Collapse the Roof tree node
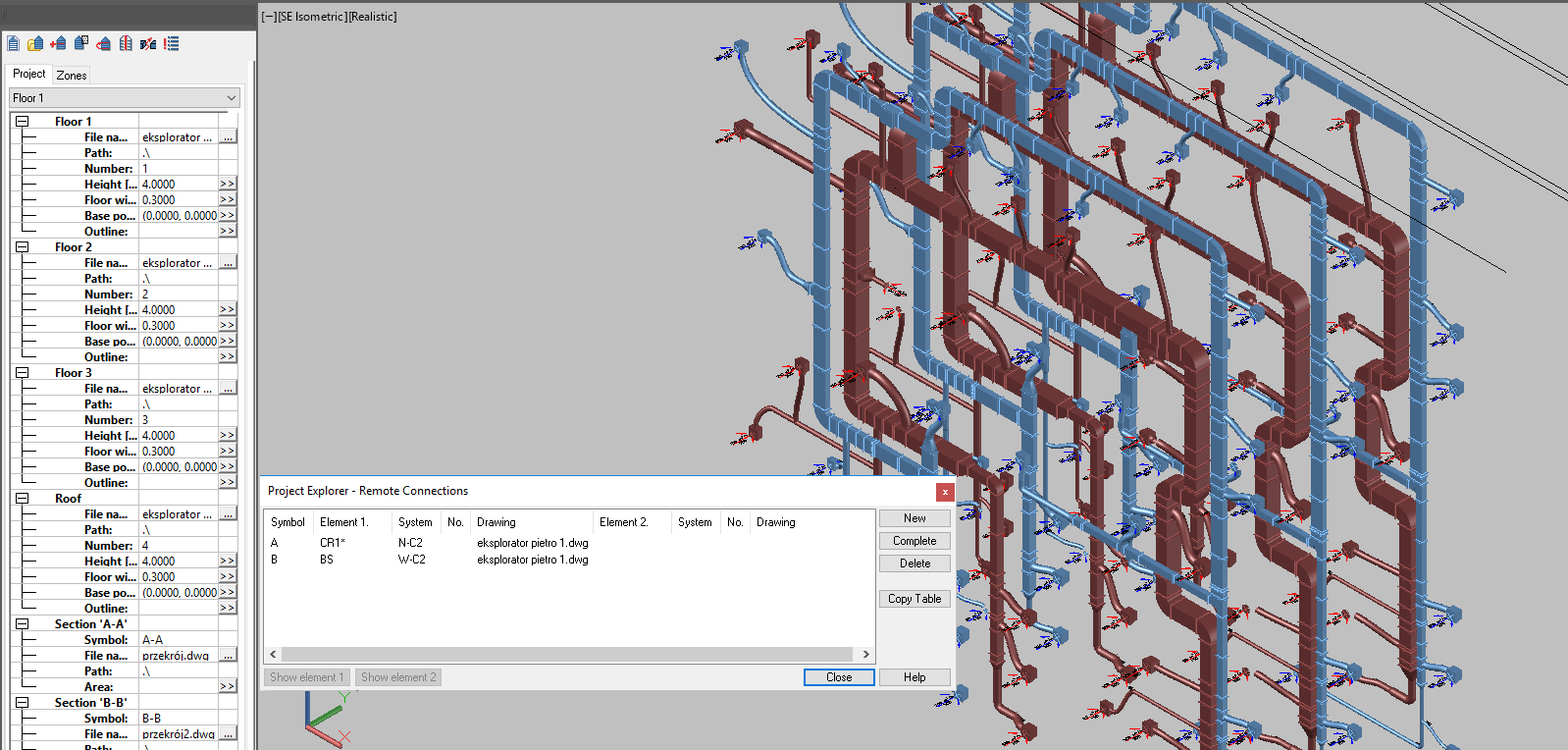 pos(22,499)
